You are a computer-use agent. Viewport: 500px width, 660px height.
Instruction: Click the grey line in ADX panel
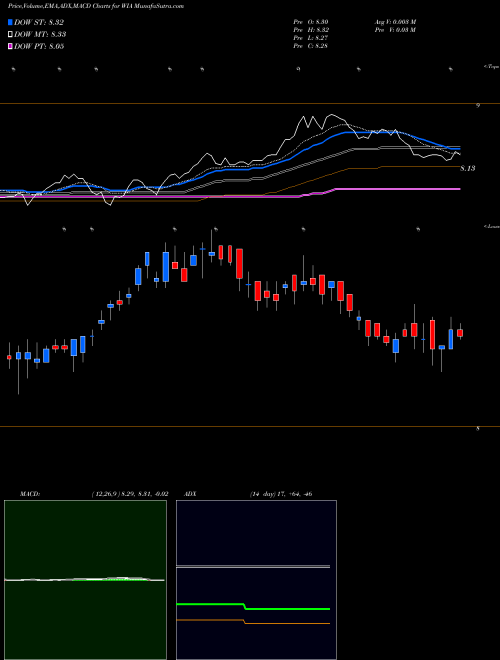(253, 567)
